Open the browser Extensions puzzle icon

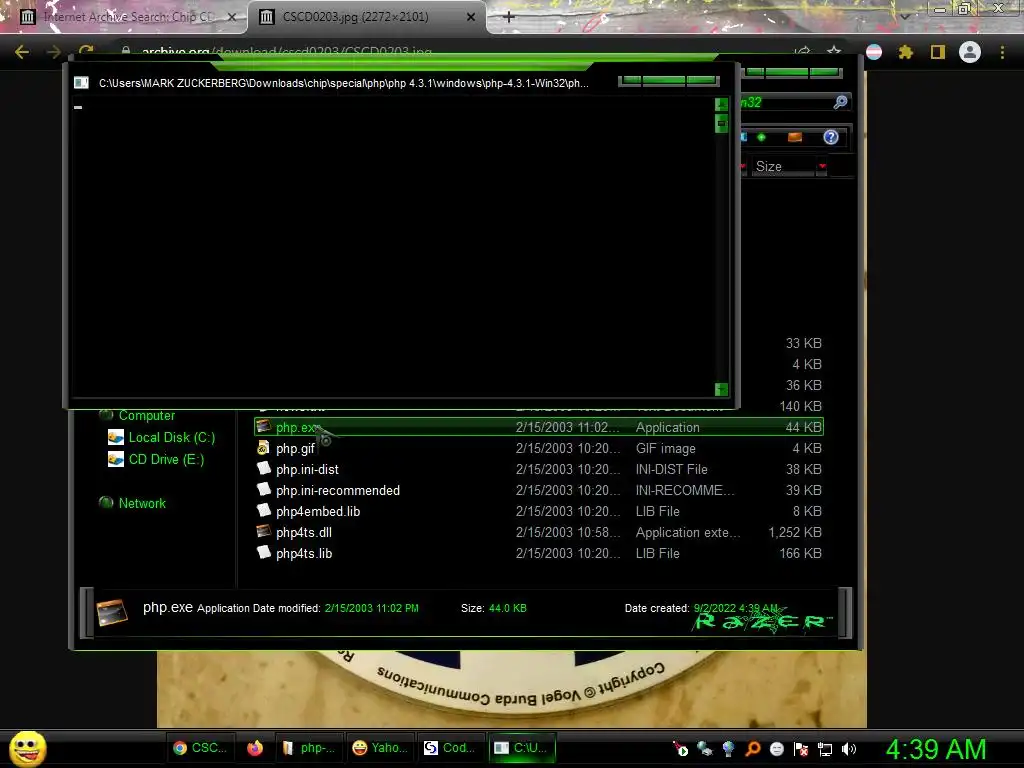[905, 52]
